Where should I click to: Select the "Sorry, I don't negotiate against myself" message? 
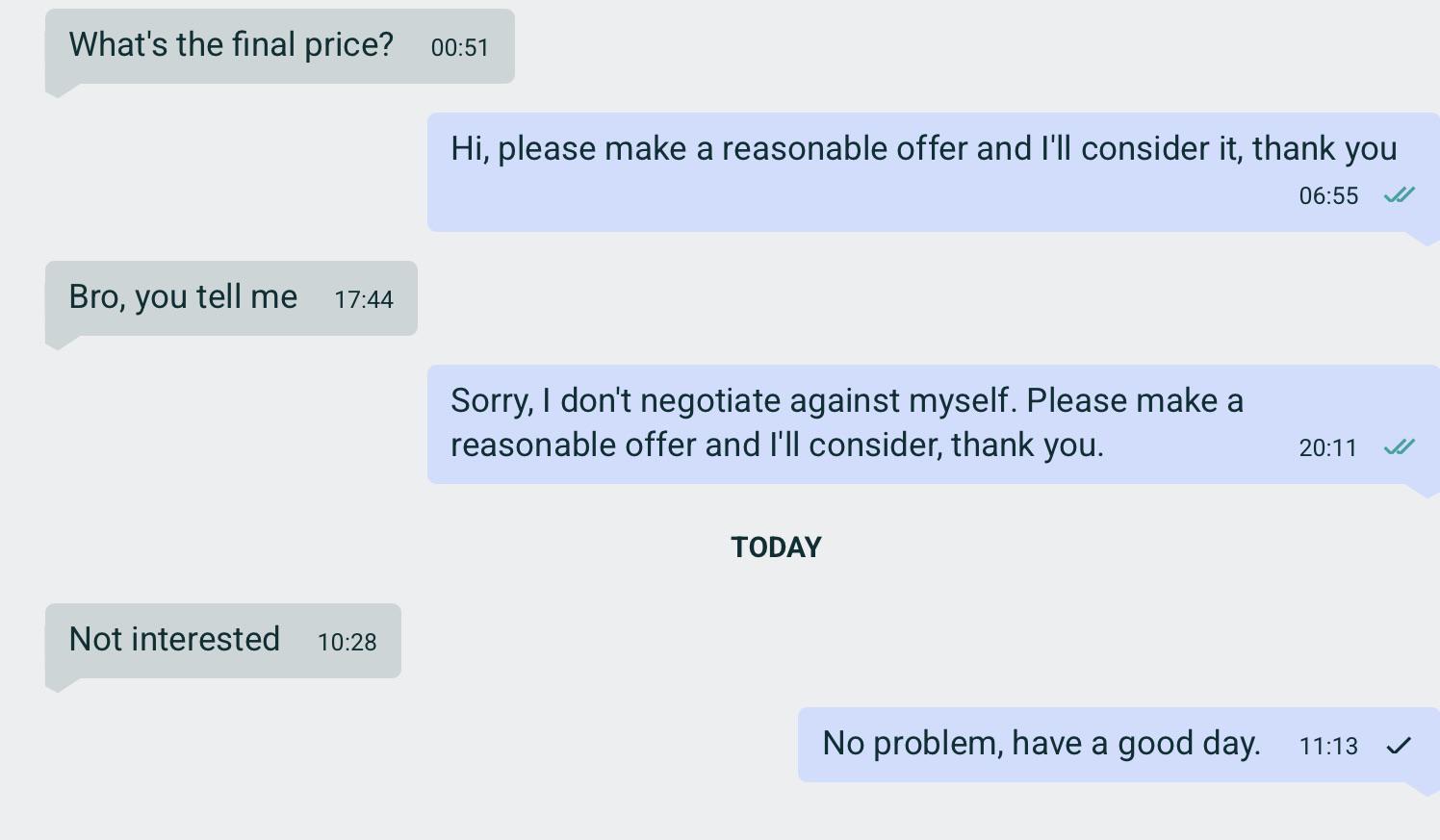point(847,422)
